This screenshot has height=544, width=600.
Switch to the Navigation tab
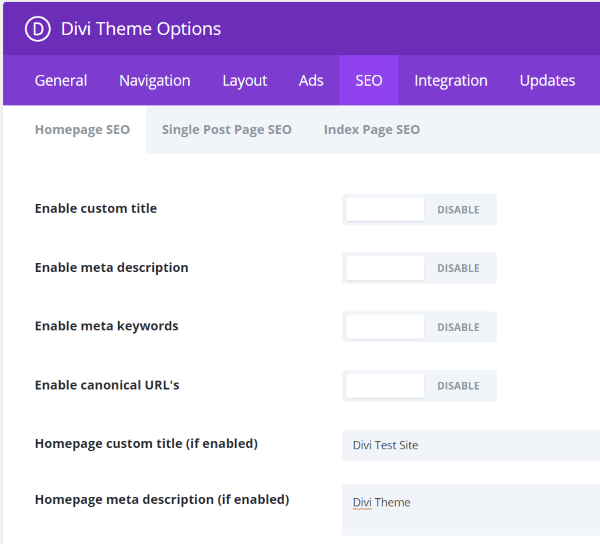click(x=154, y=81)
